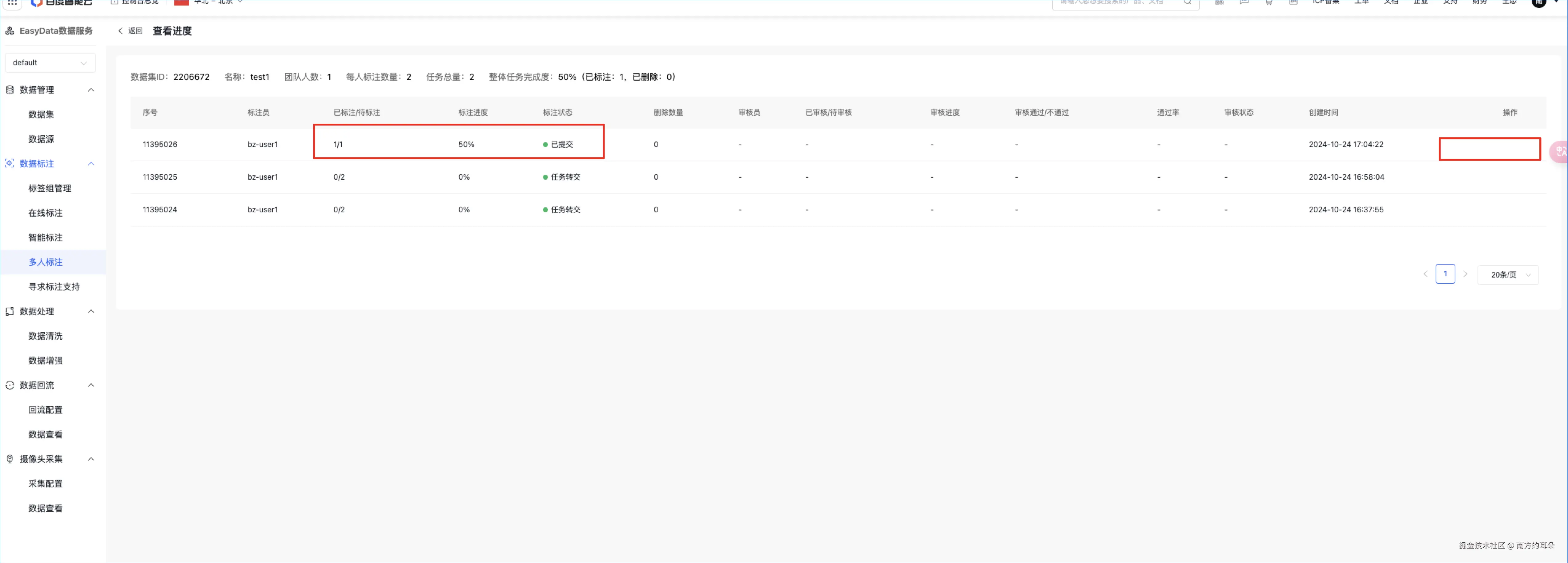Open 标签组管理 in the sidebar menu
The image size is (1568, 563).
50,189
